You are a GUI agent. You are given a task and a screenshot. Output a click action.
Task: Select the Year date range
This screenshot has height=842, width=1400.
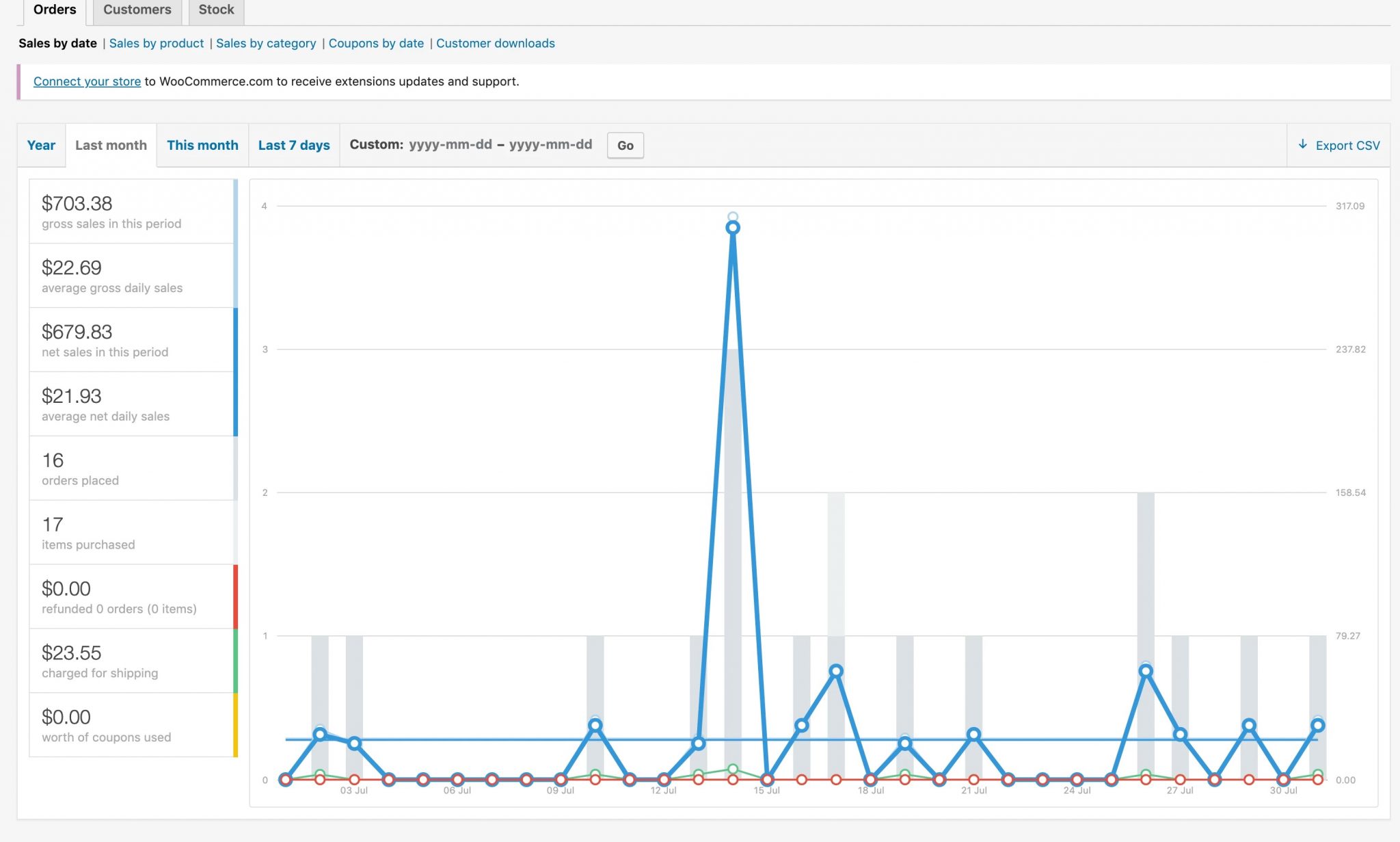coord(41,145)
